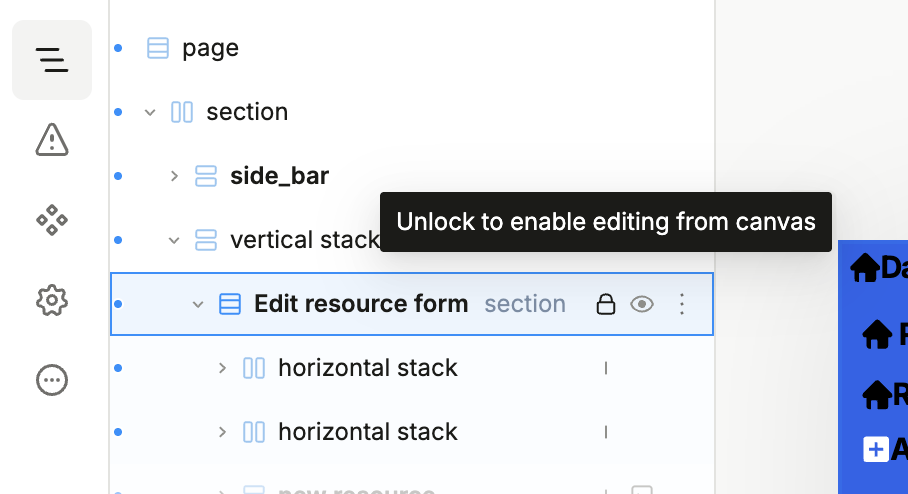Open the warnings triangle panel
This screenshot has height=494, width=908.
click(x=52, y=140)
